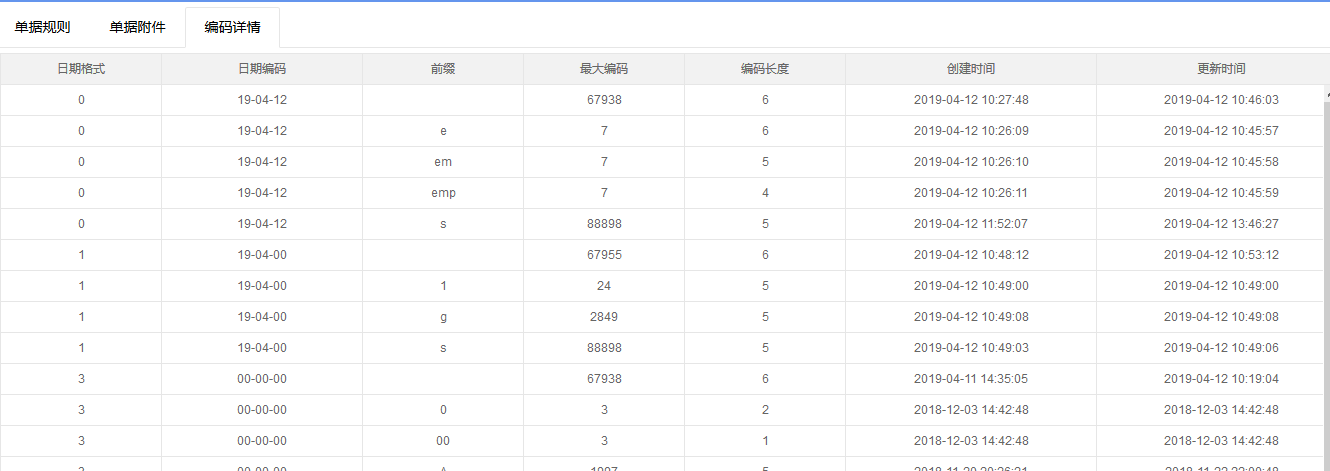The image size is (1330, 471).
Task: Click the max code cell 2849
Action: [x=604, y=317]
